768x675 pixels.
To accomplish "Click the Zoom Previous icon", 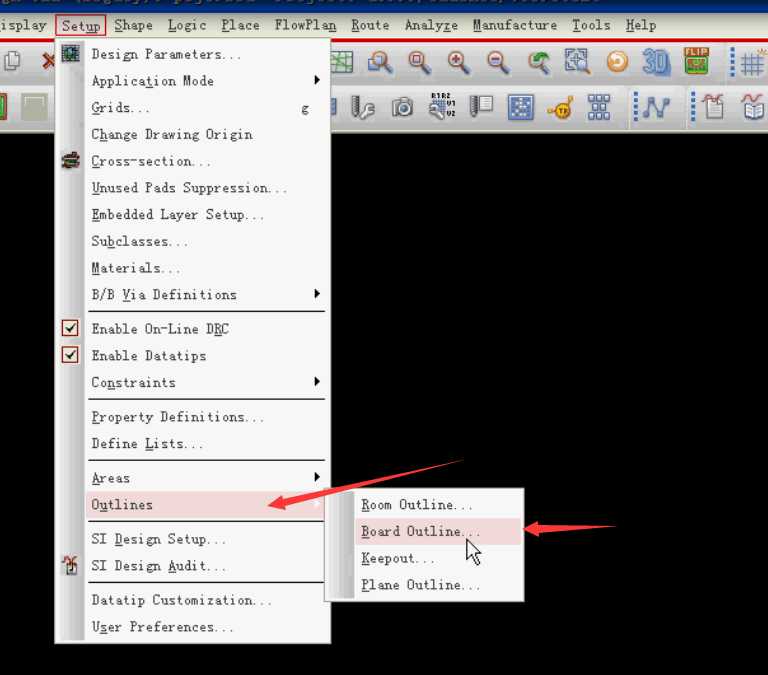I will (x=539, y=62).
